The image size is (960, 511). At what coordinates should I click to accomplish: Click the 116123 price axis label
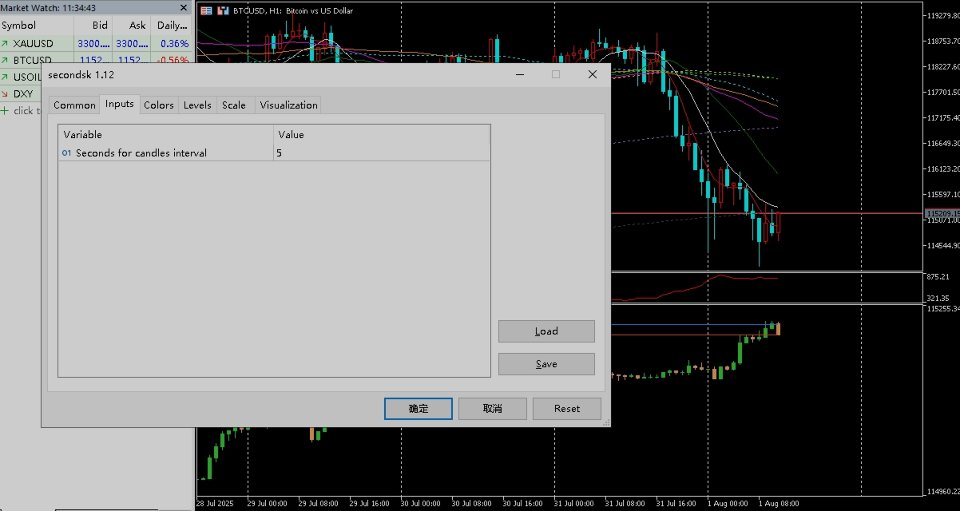click(x=943, y=170)
